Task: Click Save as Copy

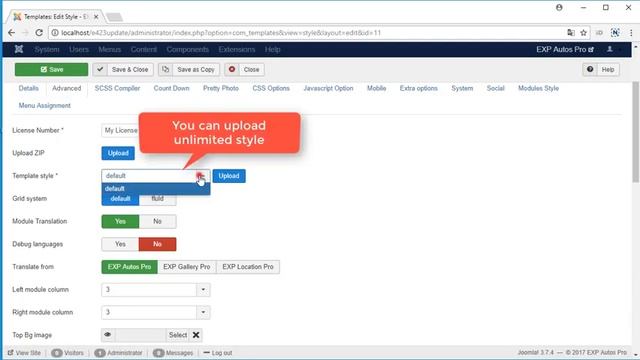Action: click(189, 69)
